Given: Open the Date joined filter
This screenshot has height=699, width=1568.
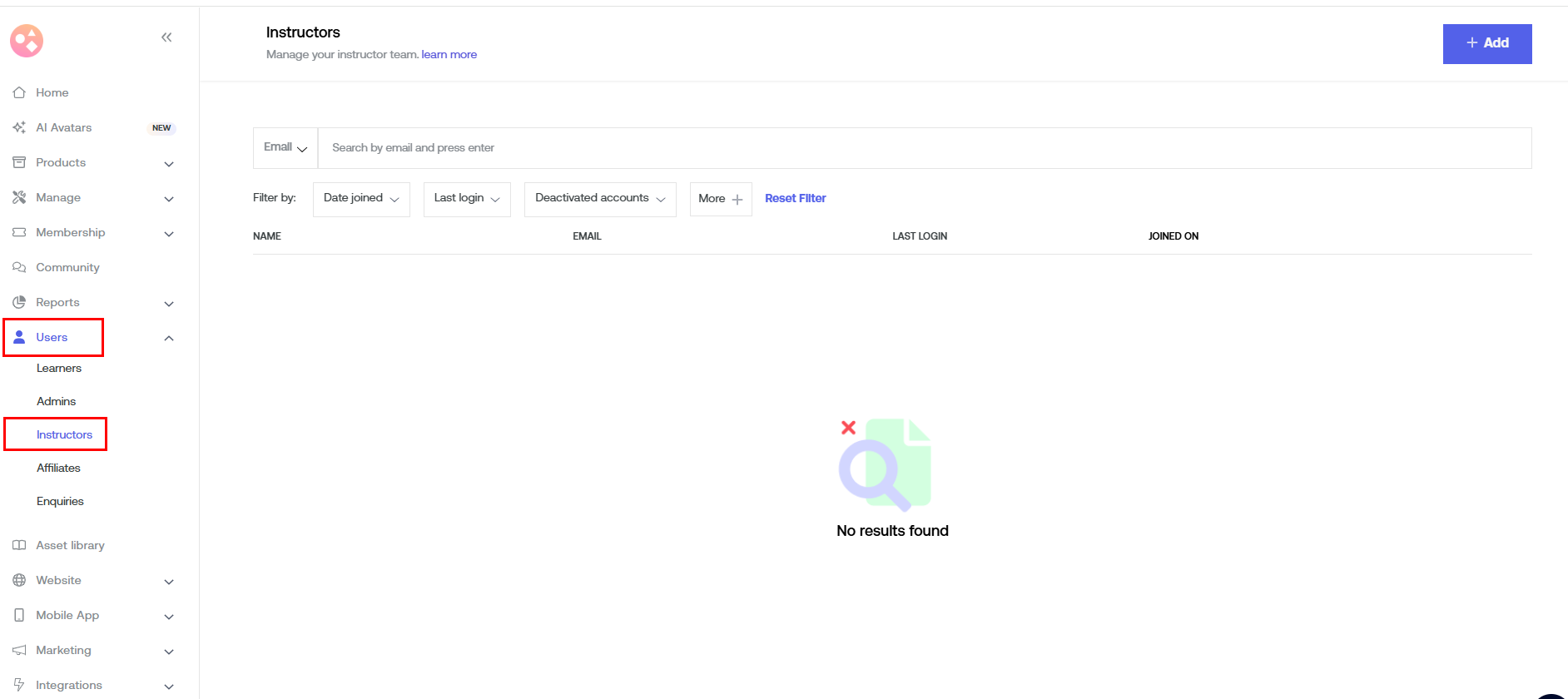Looking at the screenshot, I should click(361, 199).
